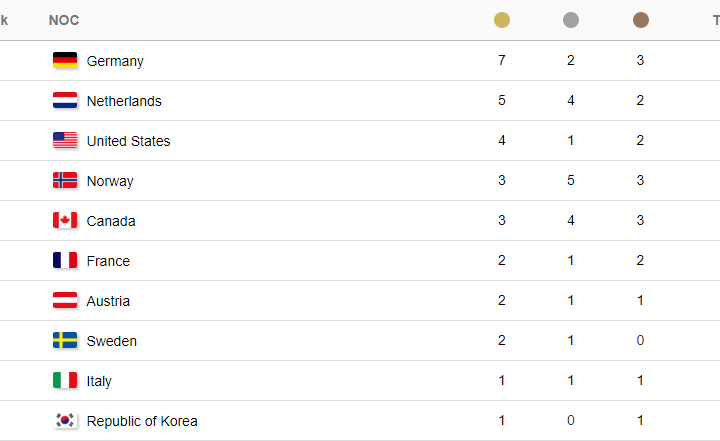Click the Italy flag icon
720x441 pixels.
pos(65,380)
